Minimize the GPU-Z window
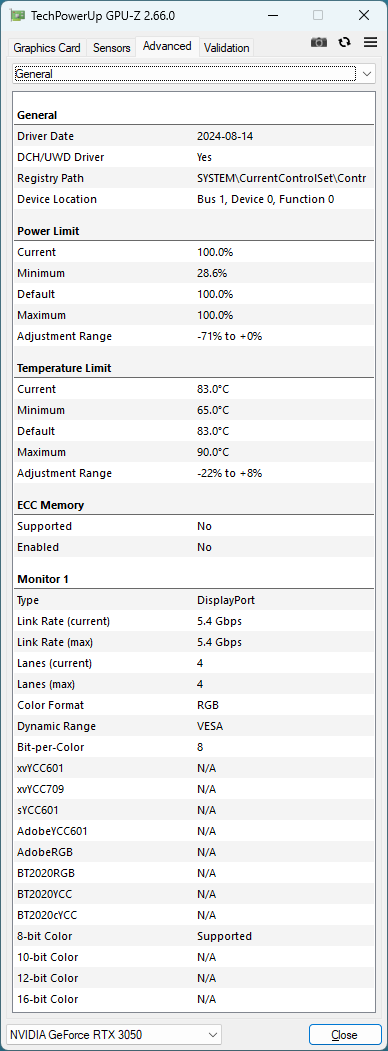The image size is (388, 1051). point(272,15)
